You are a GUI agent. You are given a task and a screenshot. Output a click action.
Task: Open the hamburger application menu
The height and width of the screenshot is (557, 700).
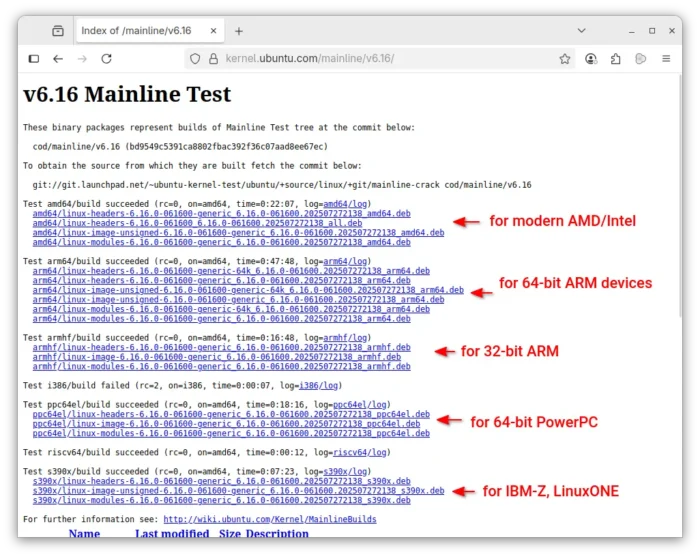(667, 59)
